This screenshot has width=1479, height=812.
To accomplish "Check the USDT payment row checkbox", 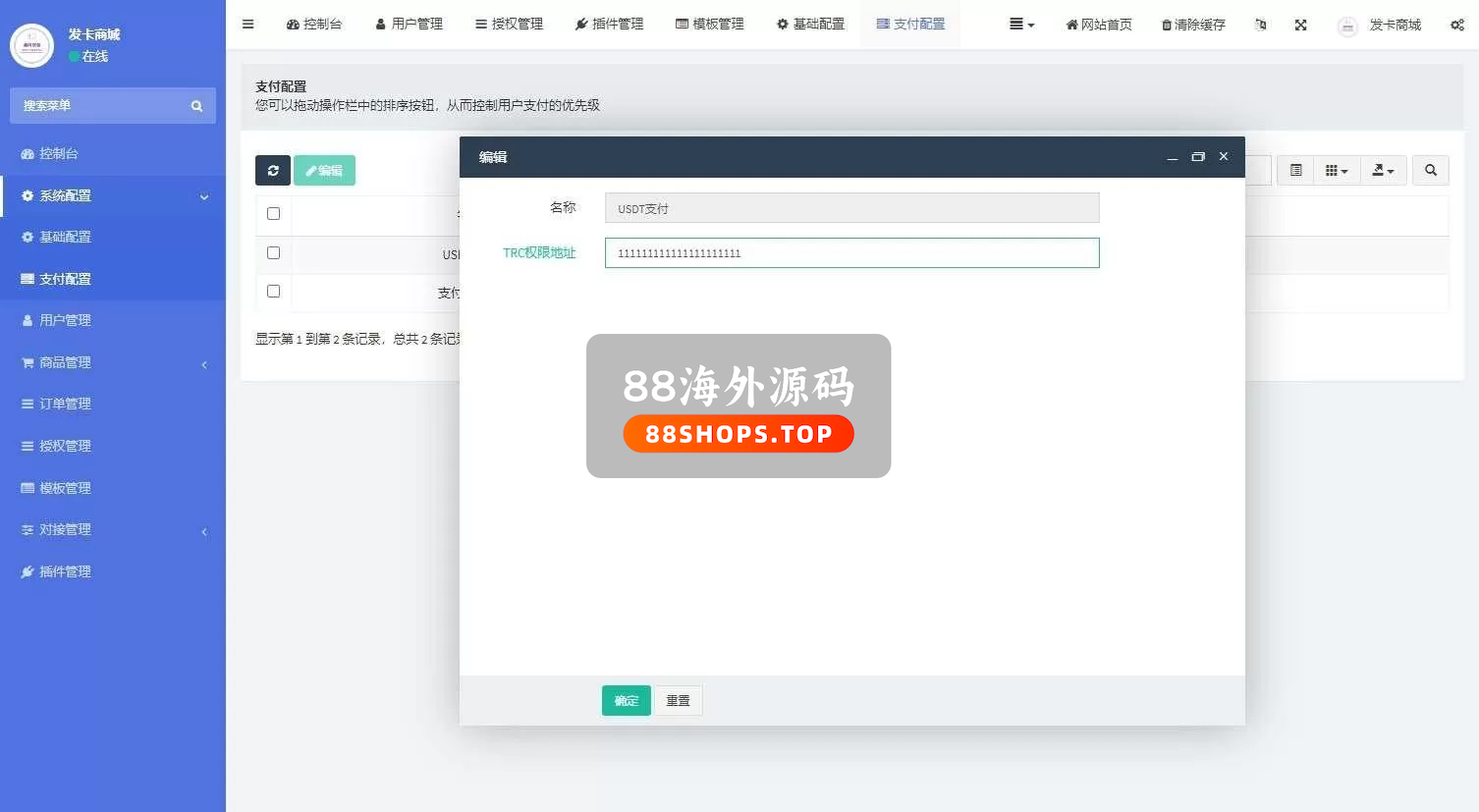I will pos(273,253).
